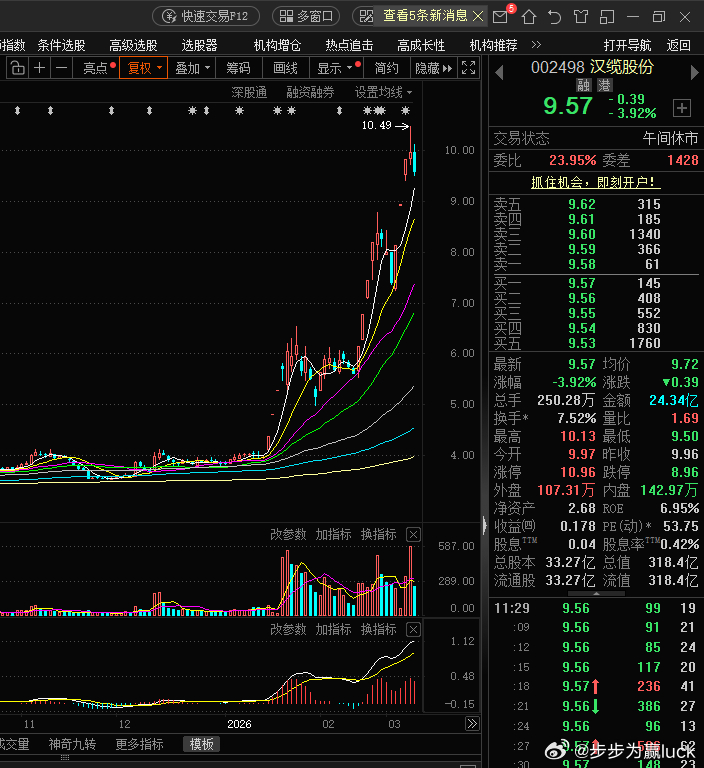
Task: View the 5 new messages banner
Action: tap(424, 16)
